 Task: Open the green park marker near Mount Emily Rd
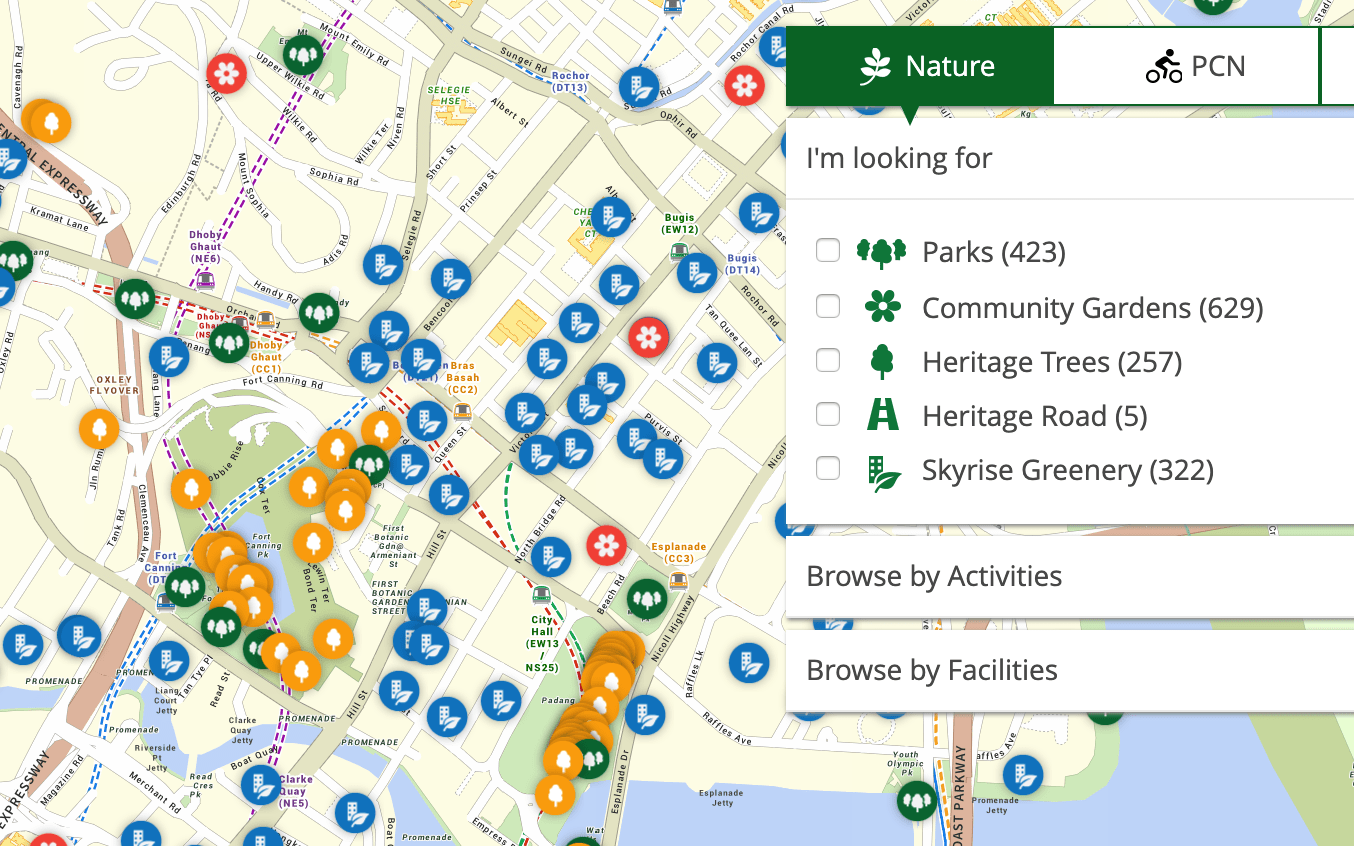coord(303,54)
